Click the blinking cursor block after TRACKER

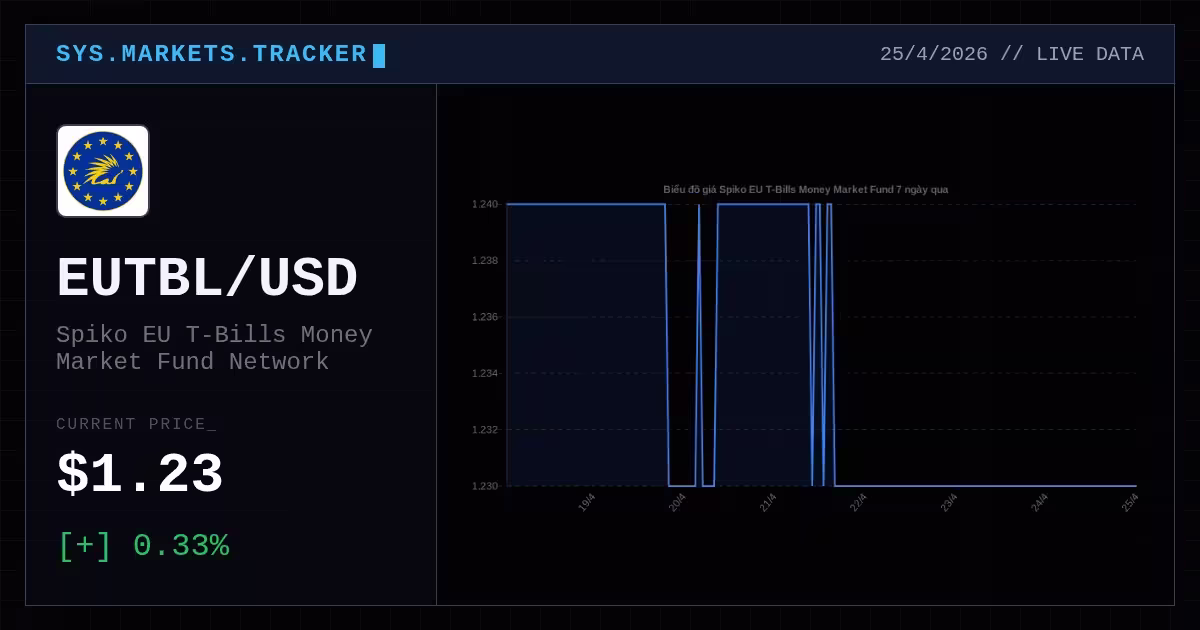tap(379, 55)
